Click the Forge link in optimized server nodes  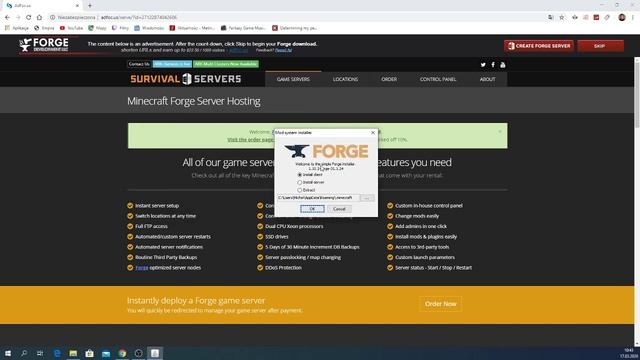(x=142, y=268)
